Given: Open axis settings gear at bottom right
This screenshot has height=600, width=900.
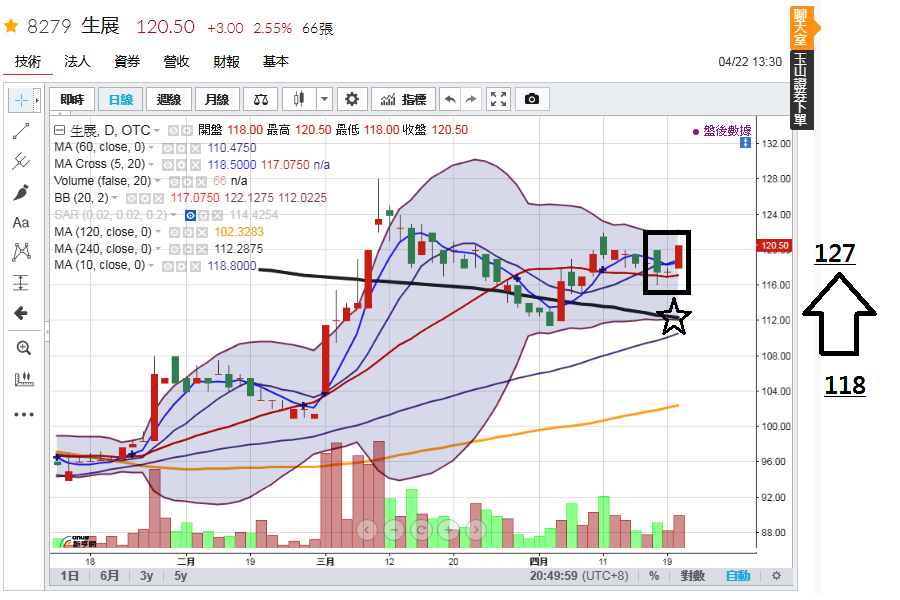Looking at the screenshot, I should [776, 575].
